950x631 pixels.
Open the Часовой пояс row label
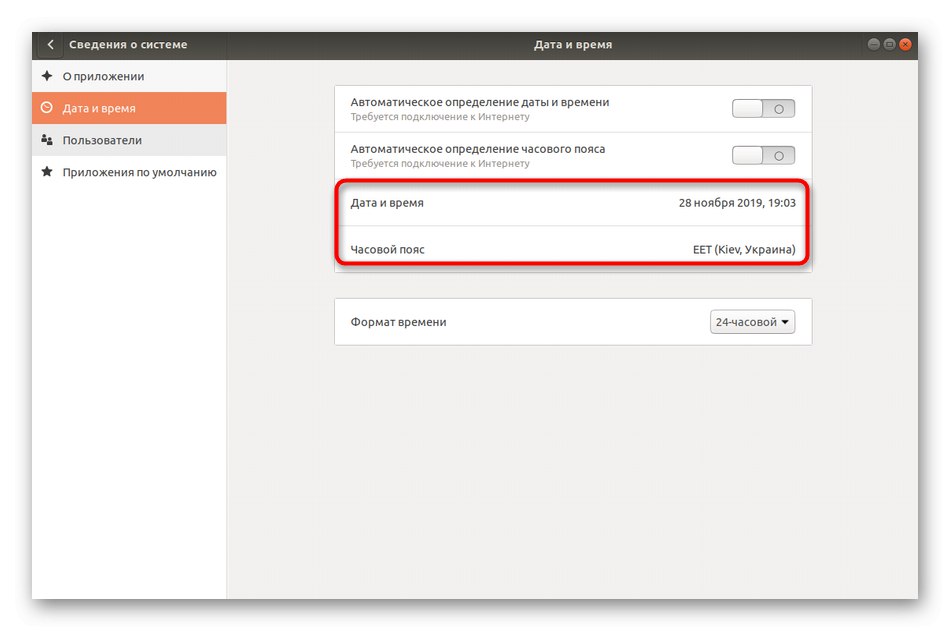coord(387,249)
